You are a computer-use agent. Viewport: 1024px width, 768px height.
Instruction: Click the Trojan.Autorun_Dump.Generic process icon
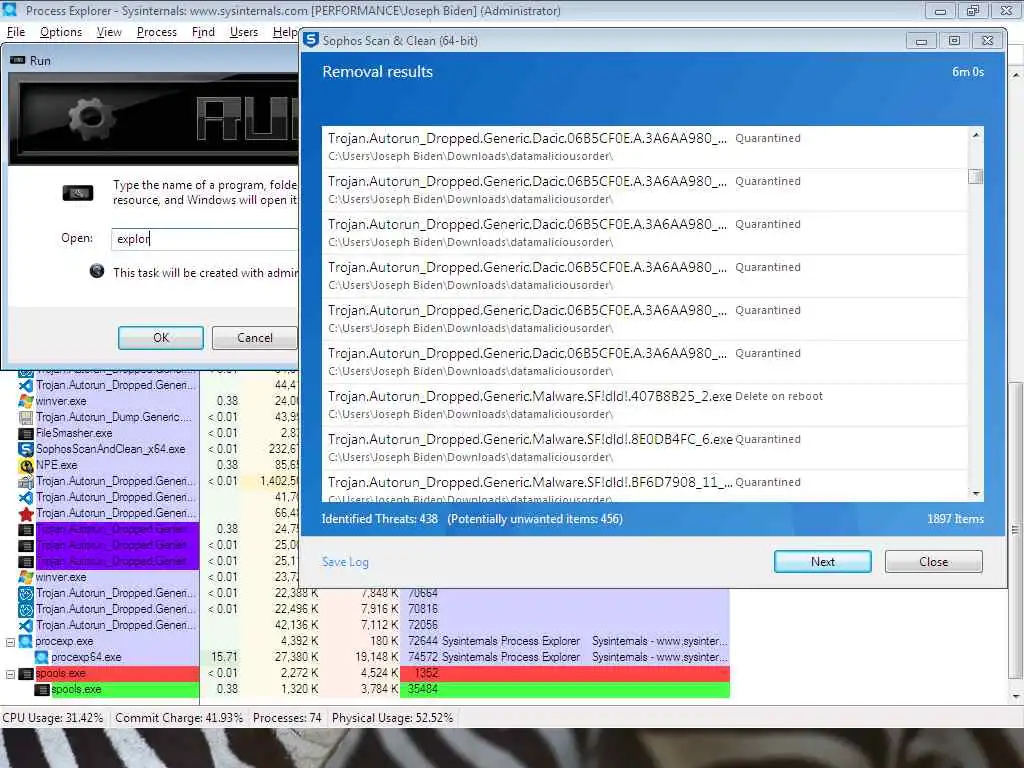click(25, 417)
